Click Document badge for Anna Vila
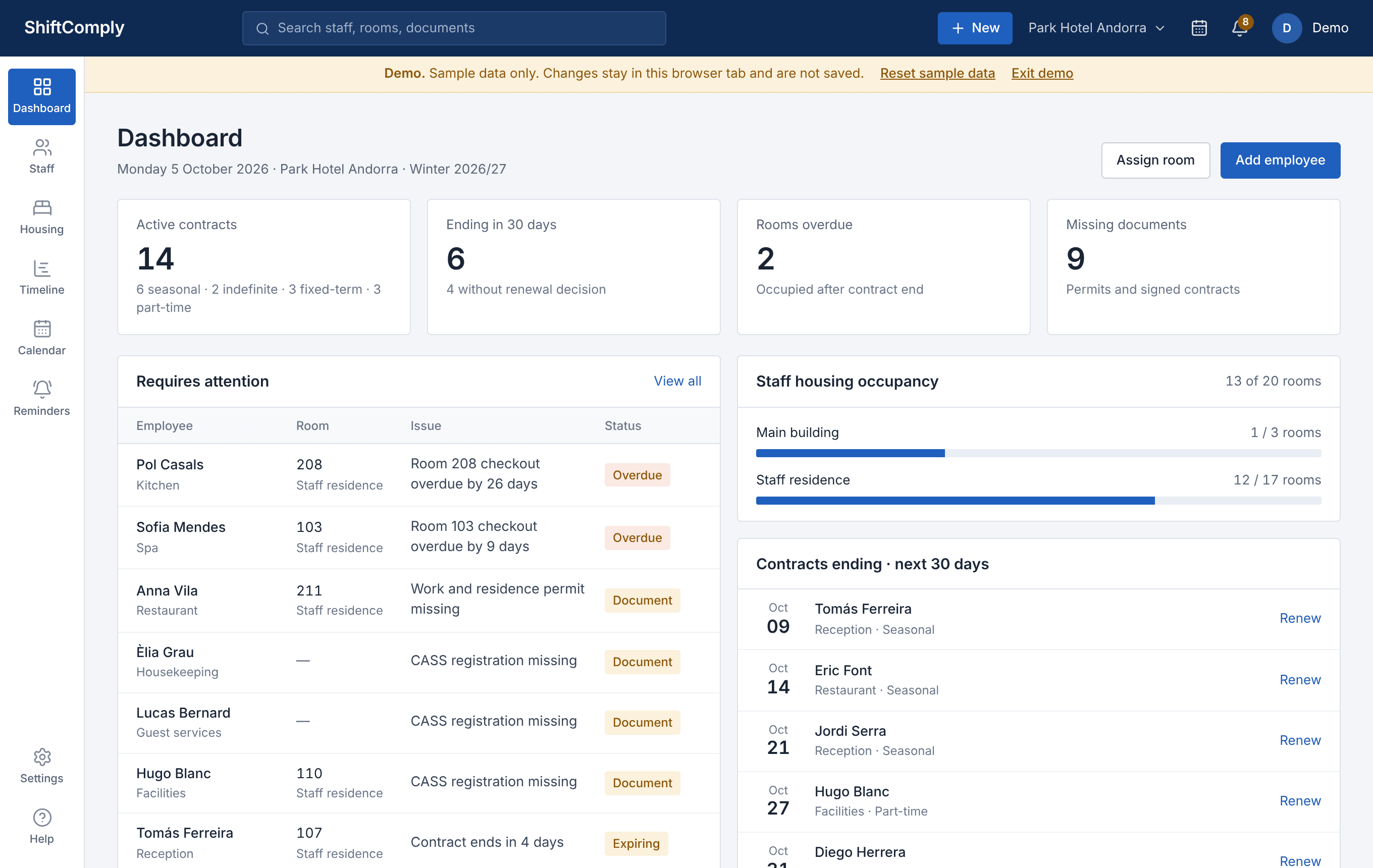This screenshot has height=868, width=1373. pos(642,601)
